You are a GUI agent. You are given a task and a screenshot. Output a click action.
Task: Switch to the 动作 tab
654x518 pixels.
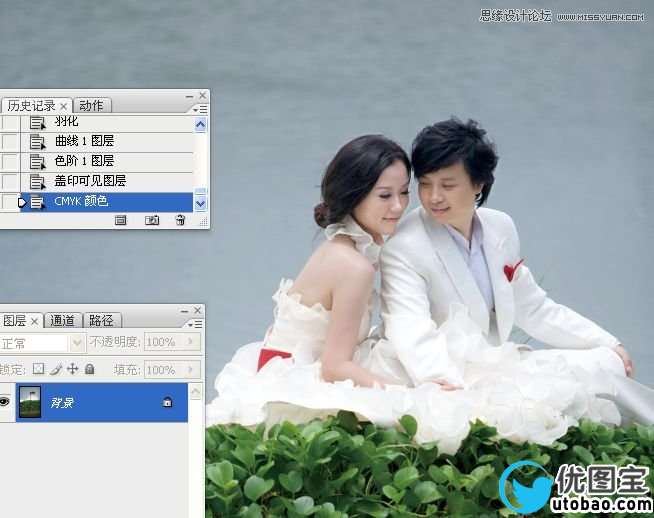tap(91, 106)
